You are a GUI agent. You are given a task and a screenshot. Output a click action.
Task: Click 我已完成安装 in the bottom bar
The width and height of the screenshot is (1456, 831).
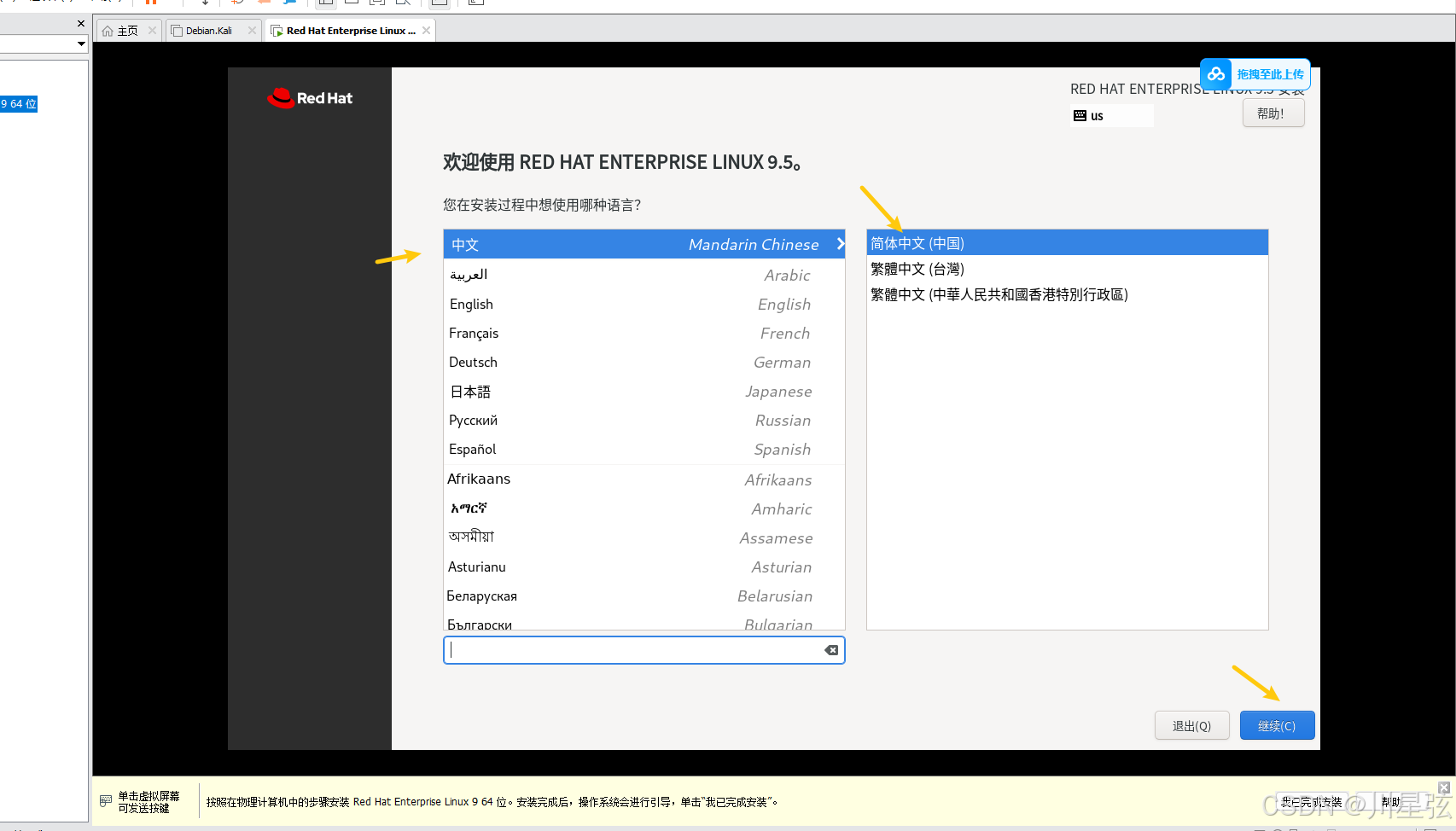tap(1312, 802)
